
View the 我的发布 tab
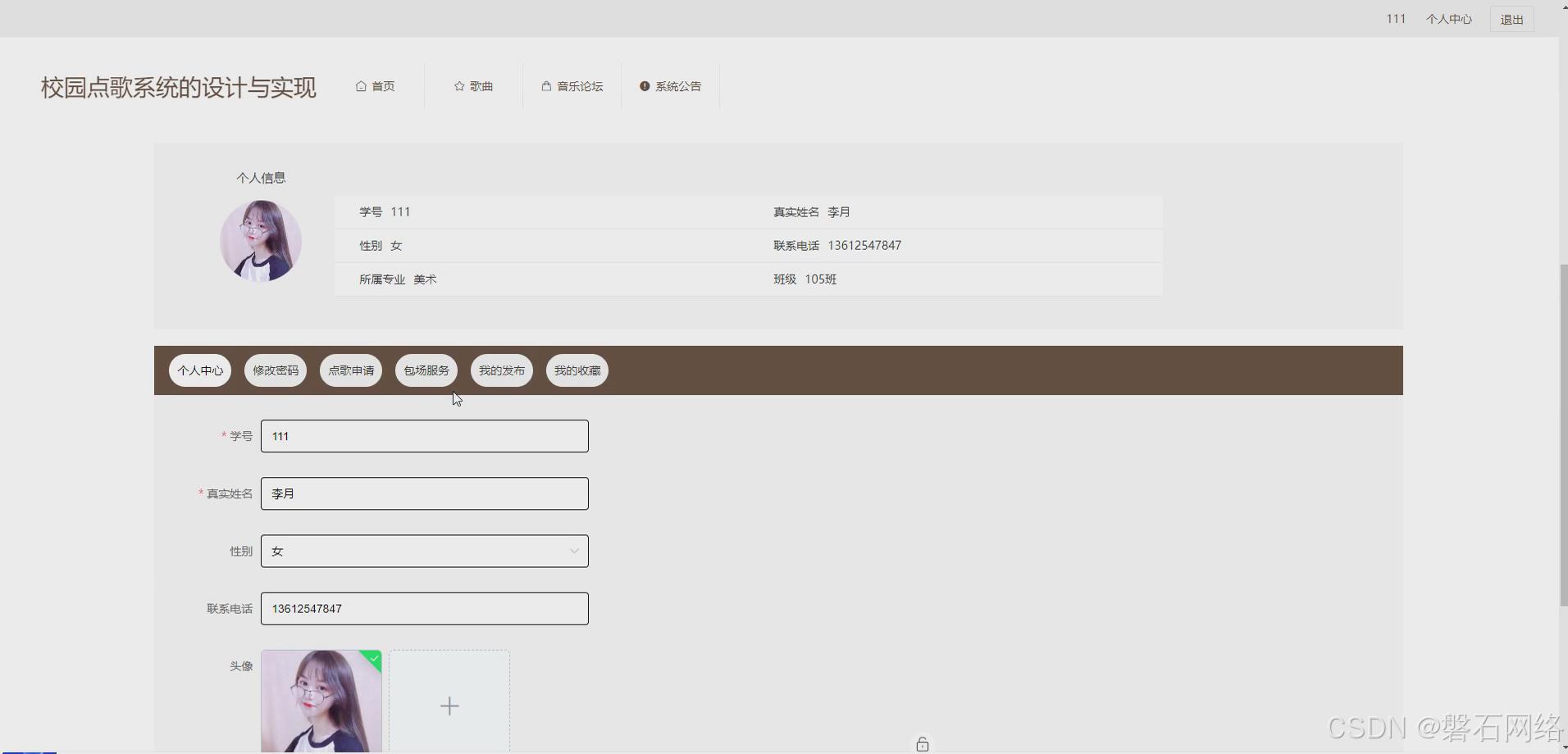tap(501, 370)
